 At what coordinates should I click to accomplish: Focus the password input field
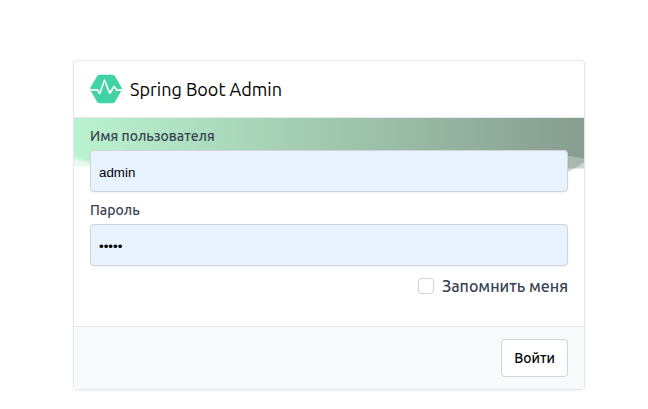point(328,245)
